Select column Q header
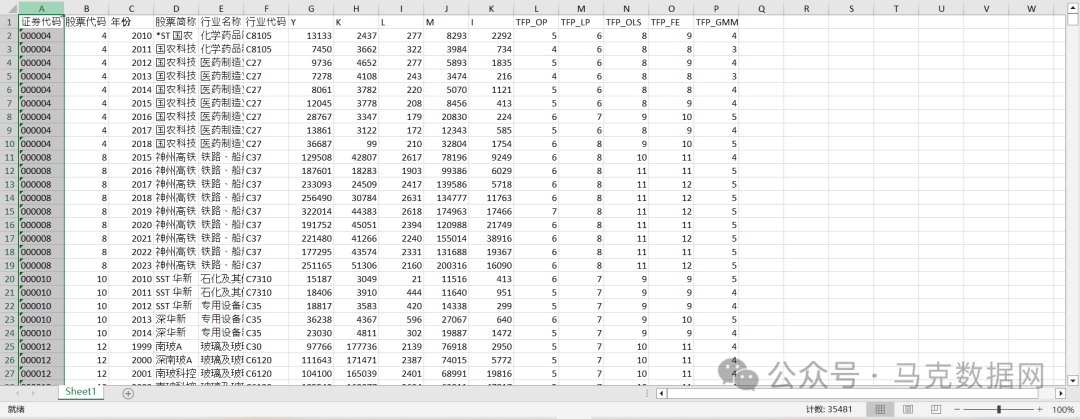 (x=761, y=8)
